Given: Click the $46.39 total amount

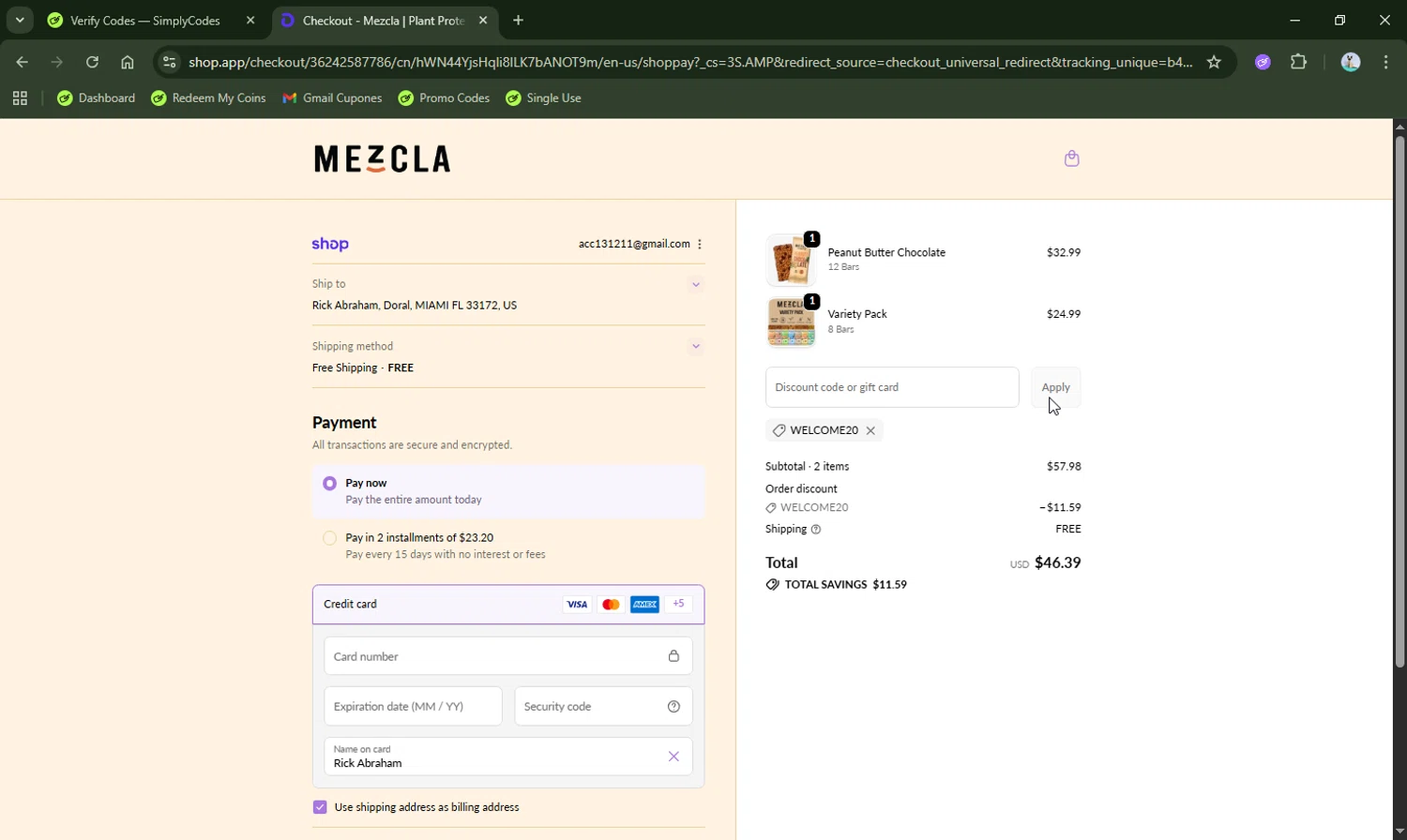Looking at the screenshot, I should coord(1058,562).
